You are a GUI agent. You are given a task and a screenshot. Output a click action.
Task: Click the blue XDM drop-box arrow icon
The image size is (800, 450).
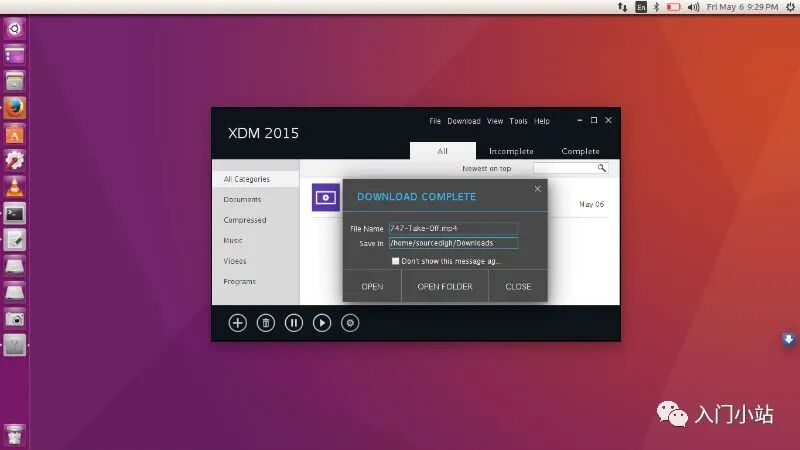tap(788, 339)
